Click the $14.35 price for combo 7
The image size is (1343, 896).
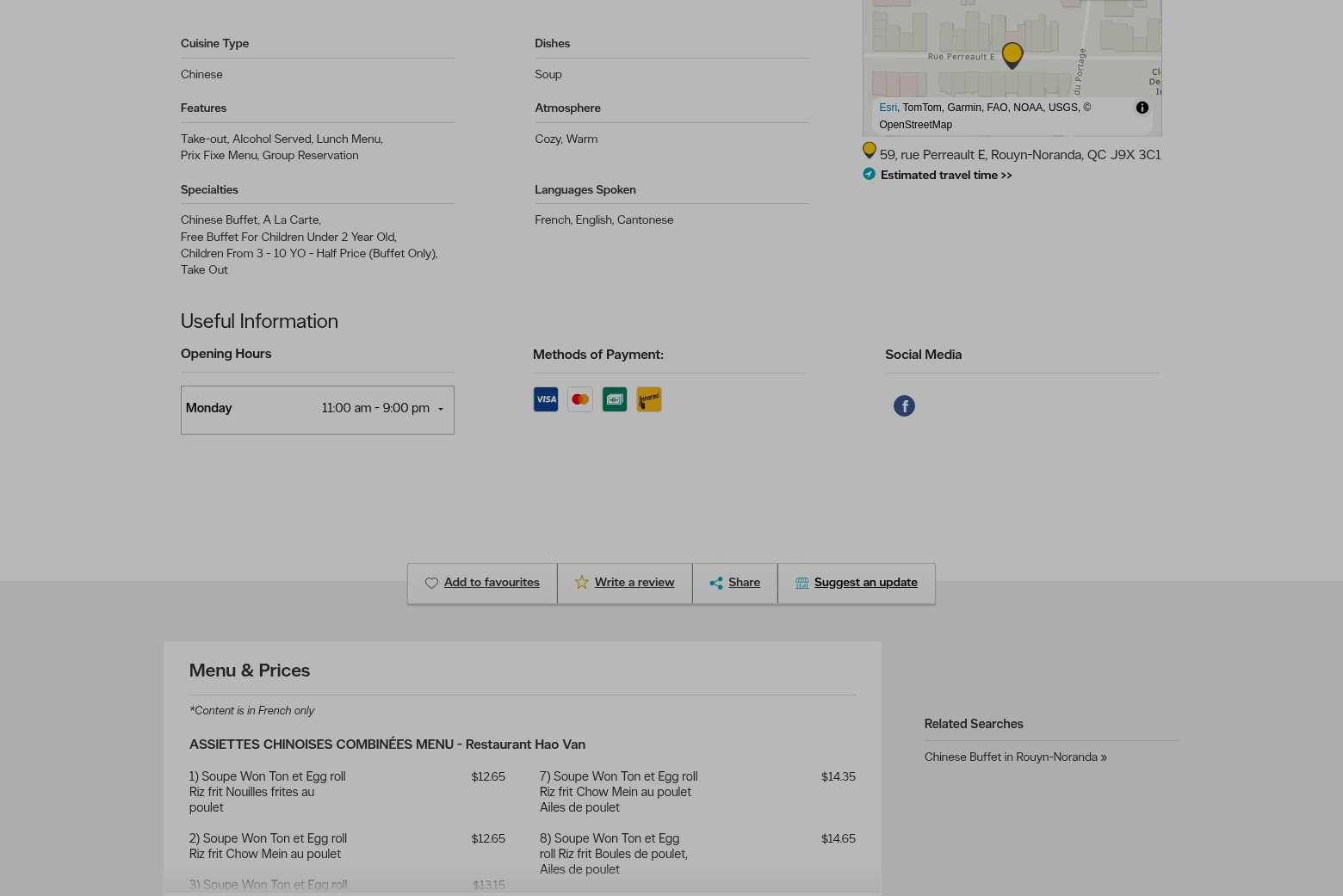click(839, 776)
